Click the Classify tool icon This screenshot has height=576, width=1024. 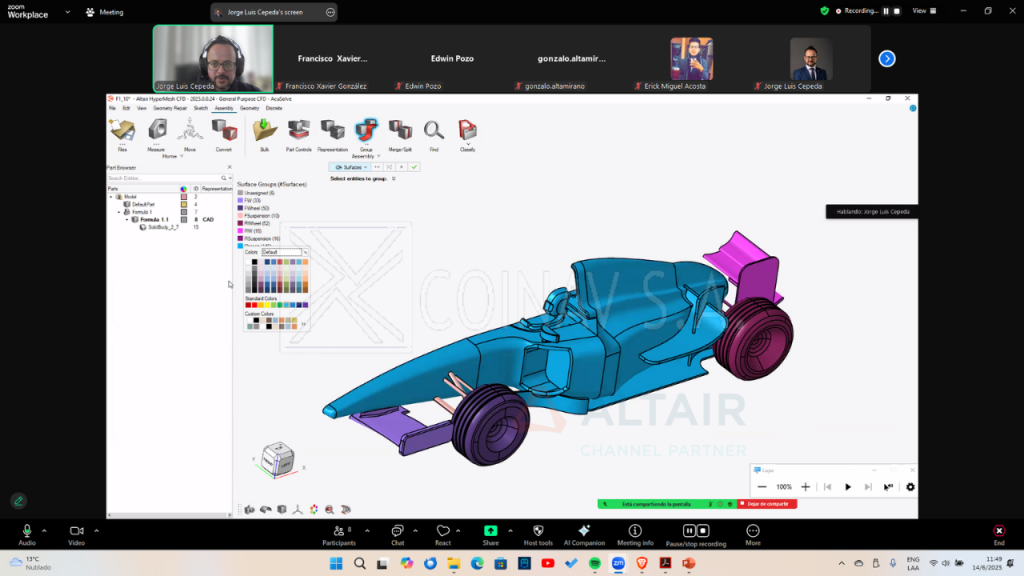coord(467,130)
